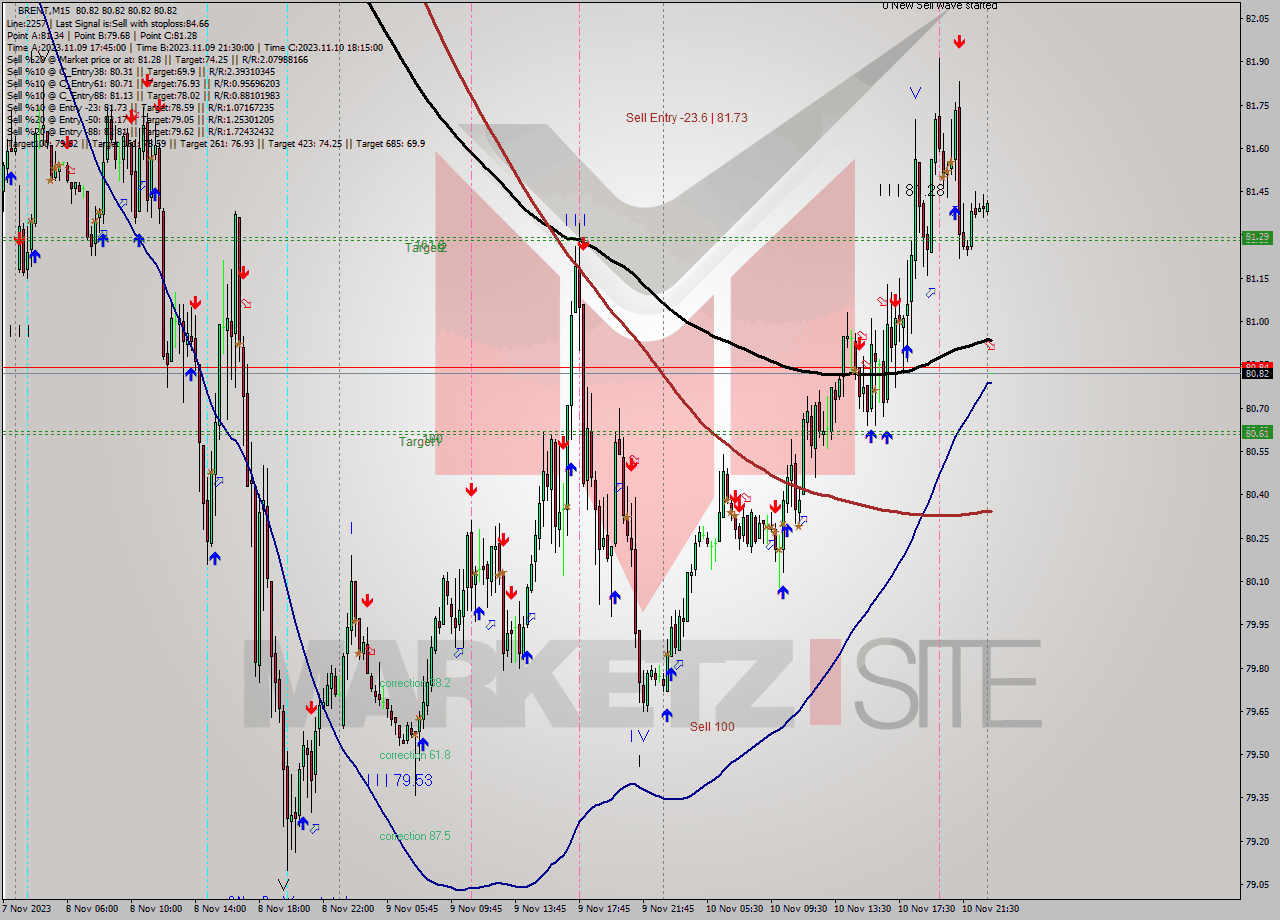Screen dimensions: 1280x920
Task: Click the 80.10 price axis label
Action: click(1257, 581)
